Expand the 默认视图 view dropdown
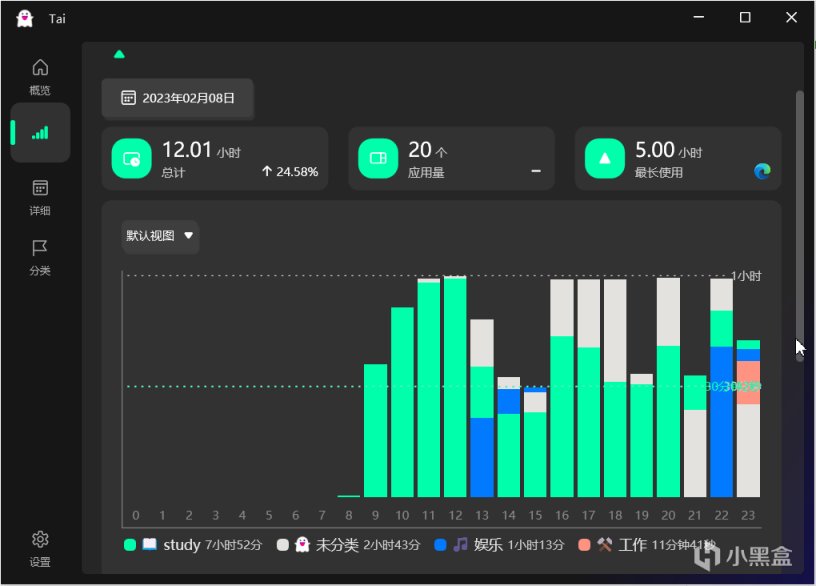The height and width of the screenshot is (586, 816). 160,236
